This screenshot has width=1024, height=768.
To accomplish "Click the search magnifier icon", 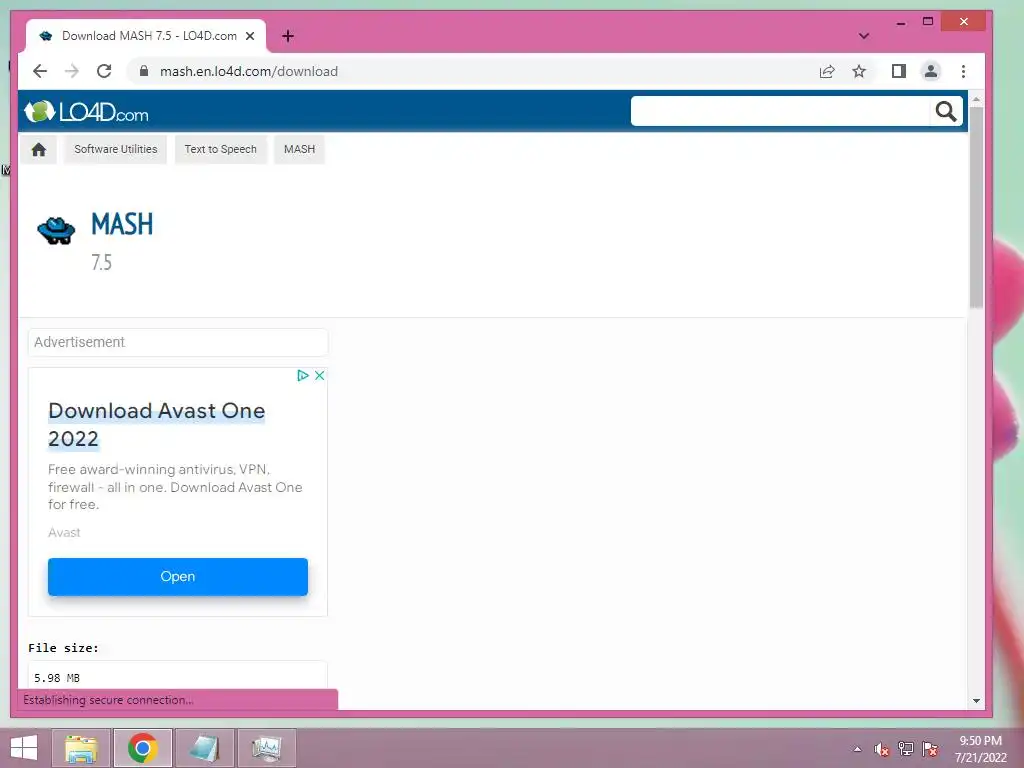I will tap(946, 112).
